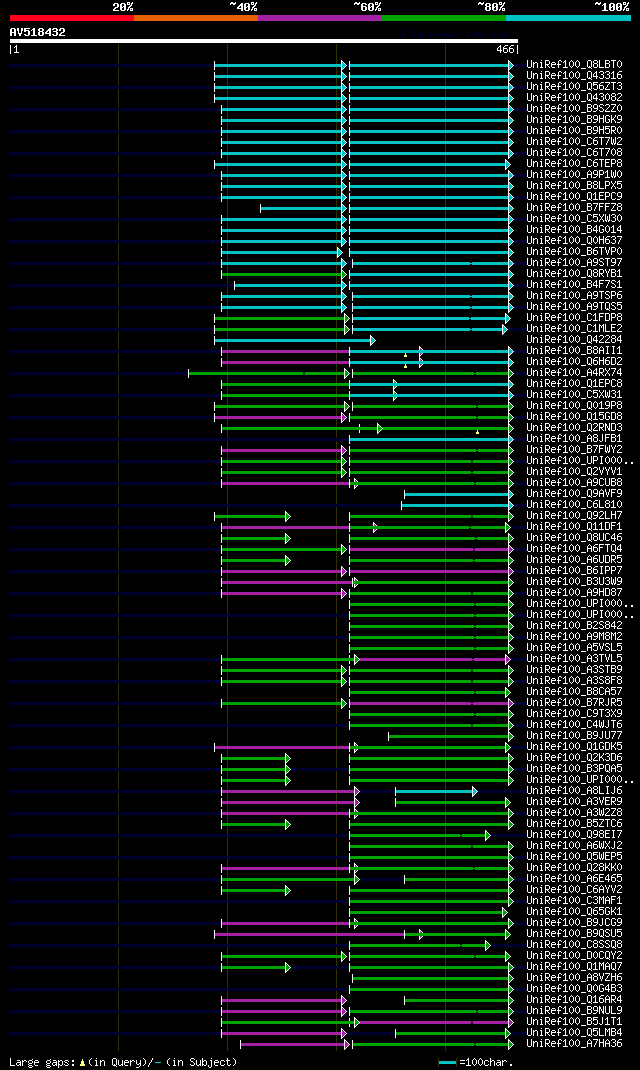Click the UniRef100_A8LIJ6 label
Viewport: 640px width, 1070px height.
click(574, 791)
